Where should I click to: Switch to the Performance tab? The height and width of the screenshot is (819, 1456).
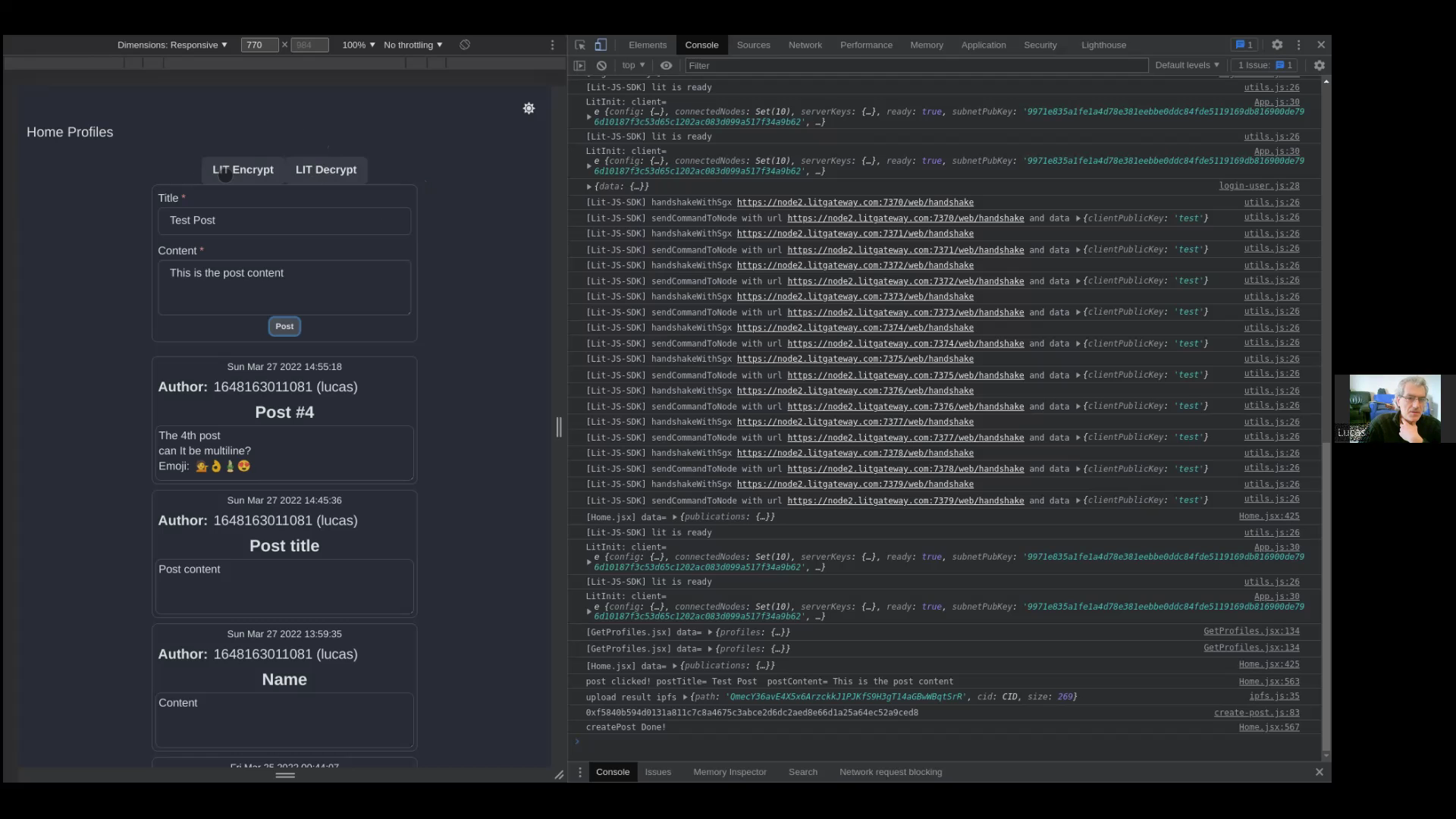pyautogui.click(x=866, y=45)
